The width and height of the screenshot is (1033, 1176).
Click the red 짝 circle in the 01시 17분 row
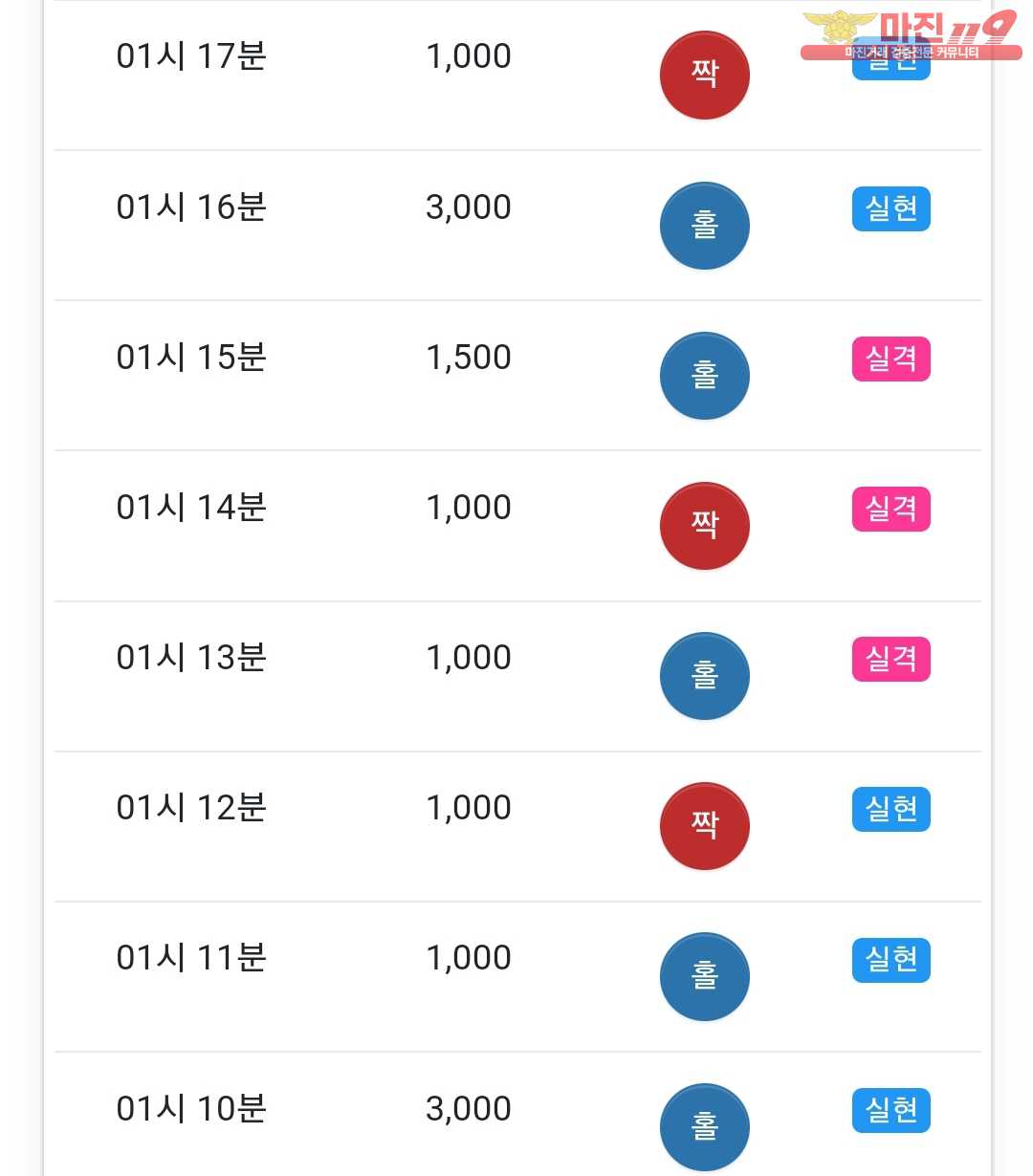[704, 75]
